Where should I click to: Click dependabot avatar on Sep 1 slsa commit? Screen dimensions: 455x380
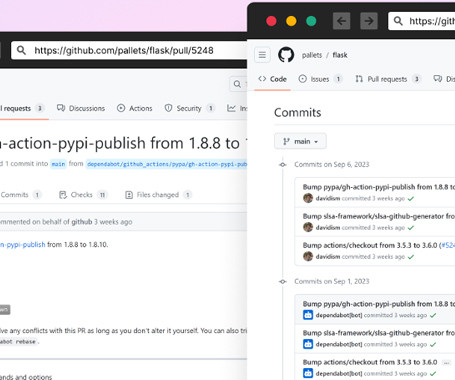tap(308, 344)
